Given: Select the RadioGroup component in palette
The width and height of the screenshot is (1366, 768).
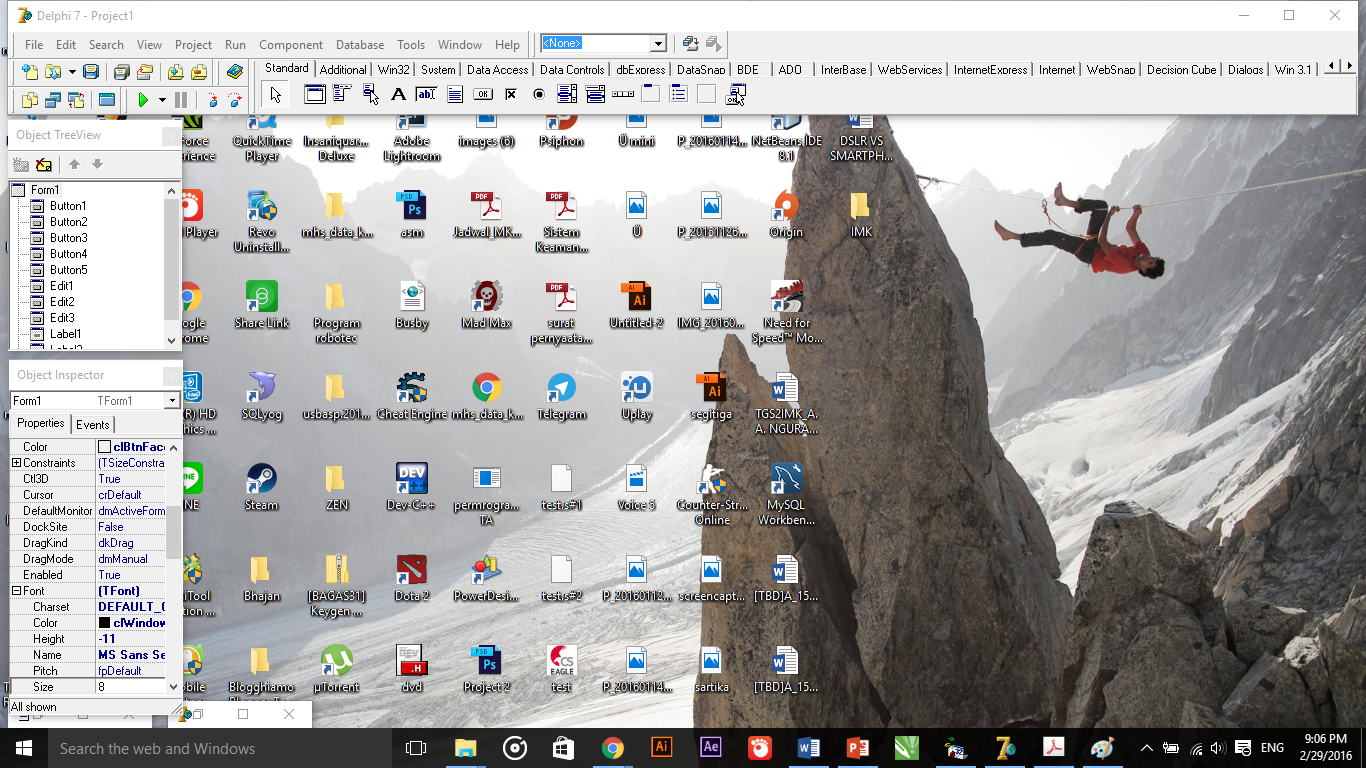Looking at the screenshot, I should point(679,95).
